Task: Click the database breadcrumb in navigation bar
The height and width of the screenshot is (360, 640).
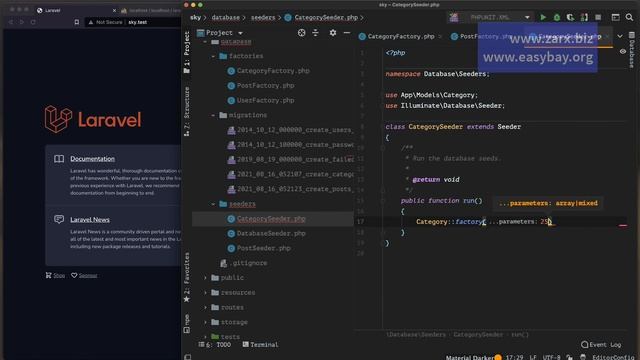Action: [x=226, y=18]
